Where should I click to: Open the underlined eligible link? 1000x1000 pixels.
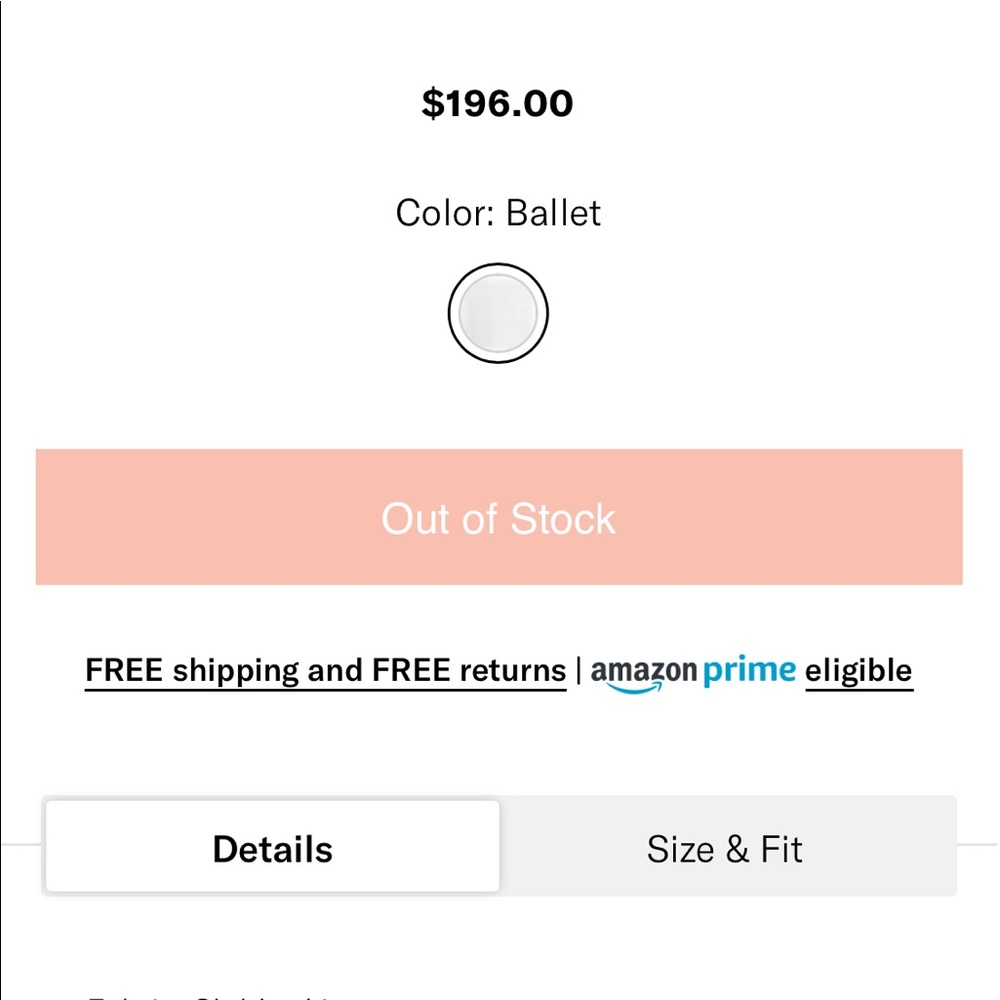(859, 671)
